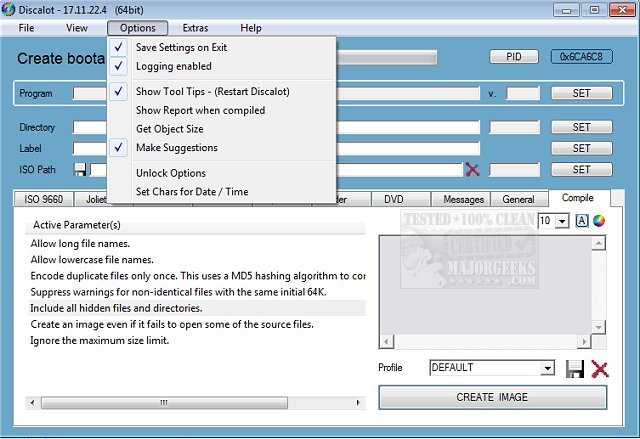Click the red X next to ISO Path
The width and height of the screenshot is (640, 439).
pyautogui.click(x=472, y=169)
